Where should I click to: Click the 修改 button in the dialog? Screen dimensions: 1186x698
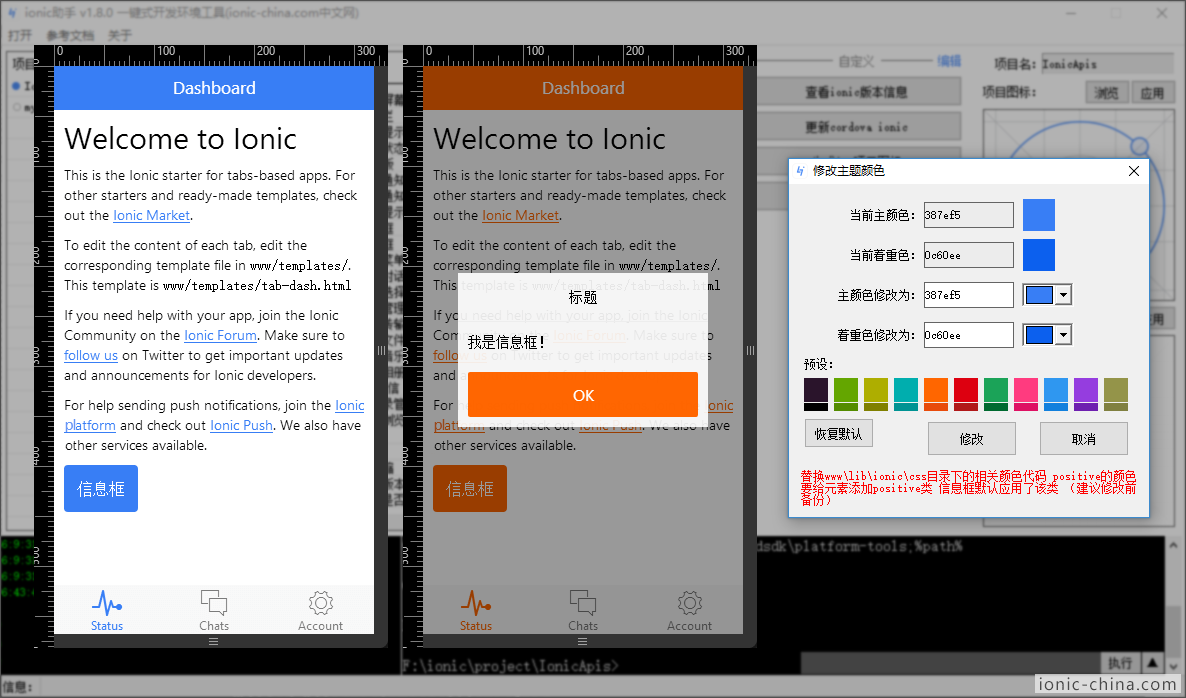click(972, 439)
